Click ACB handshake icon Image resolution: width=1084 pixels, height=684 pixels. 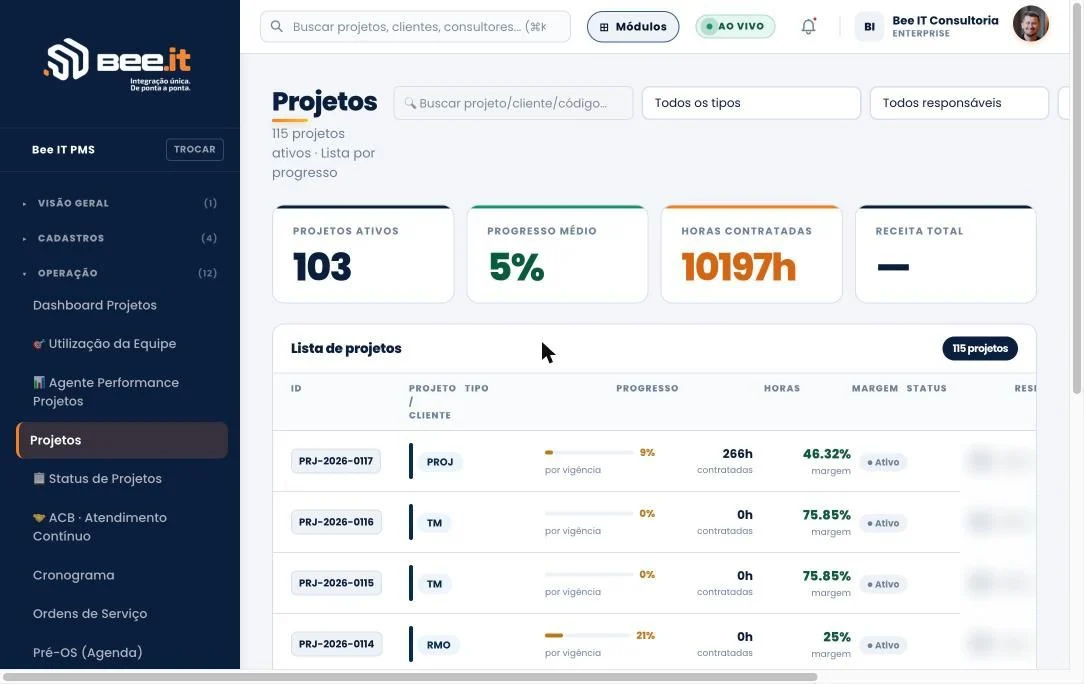(39, 517)
